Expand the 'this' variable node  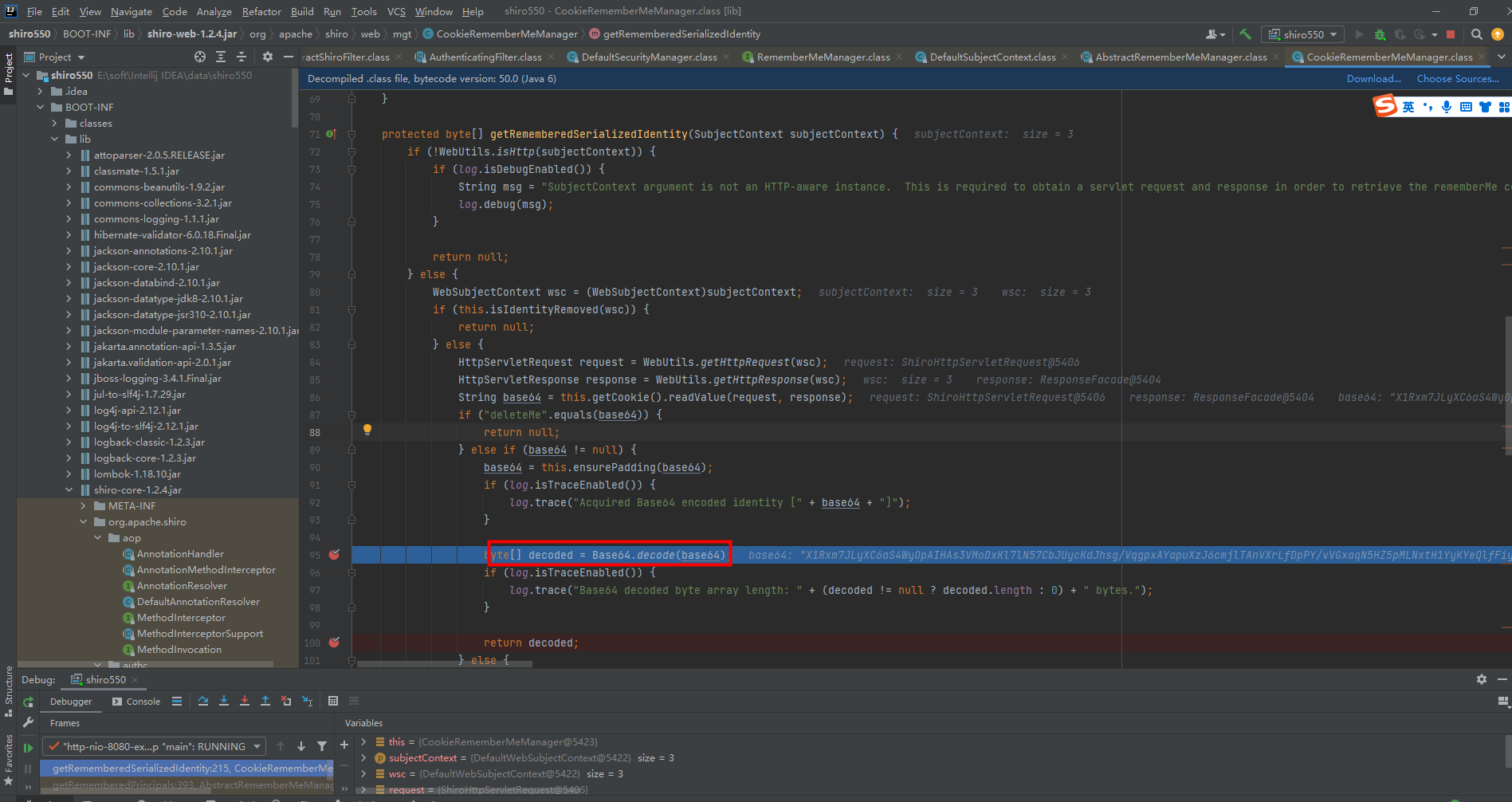pos(363,742)
